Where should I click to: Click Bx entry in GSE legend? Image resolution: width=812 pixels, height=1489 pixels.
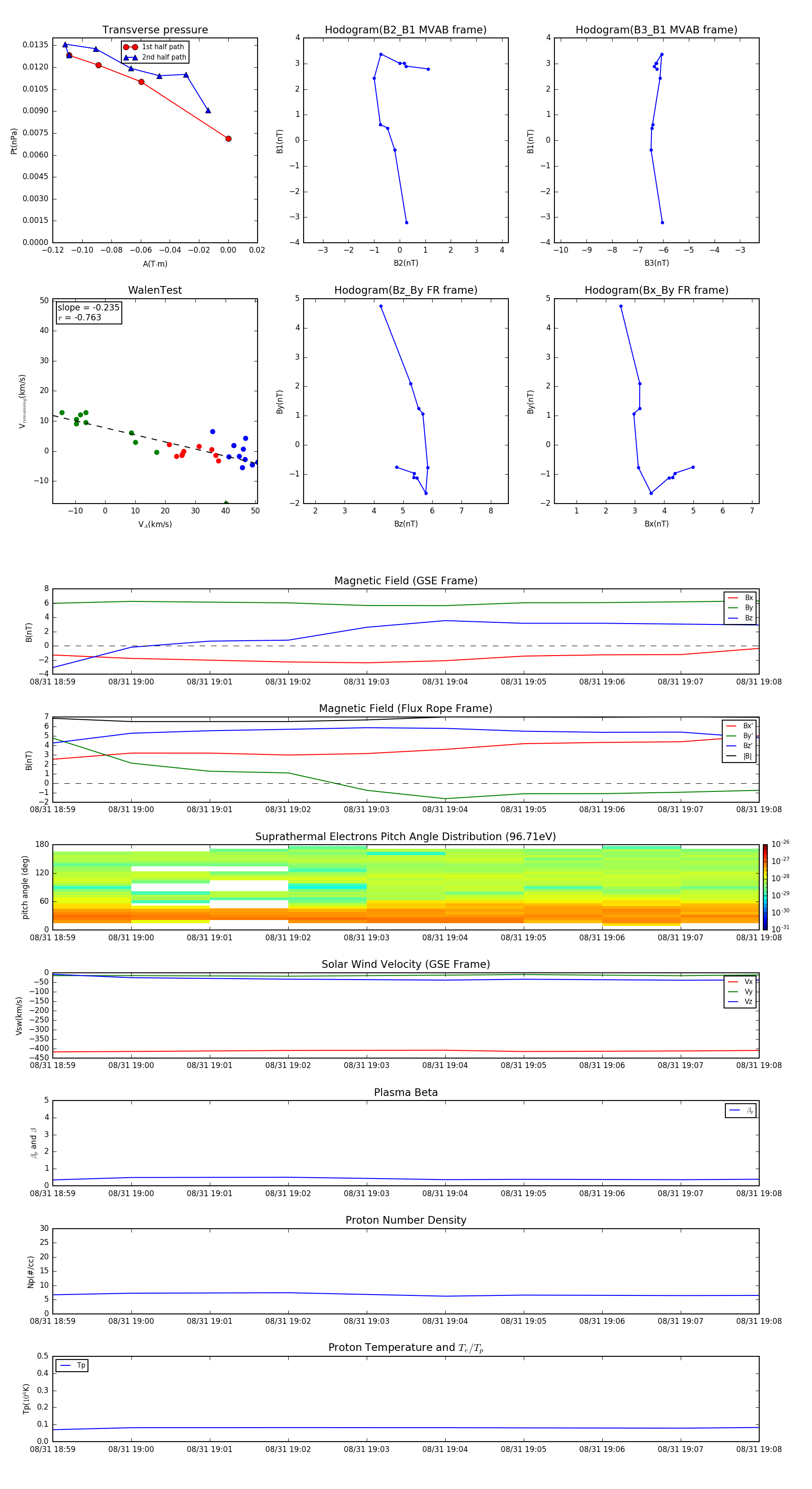pos(740,598)
